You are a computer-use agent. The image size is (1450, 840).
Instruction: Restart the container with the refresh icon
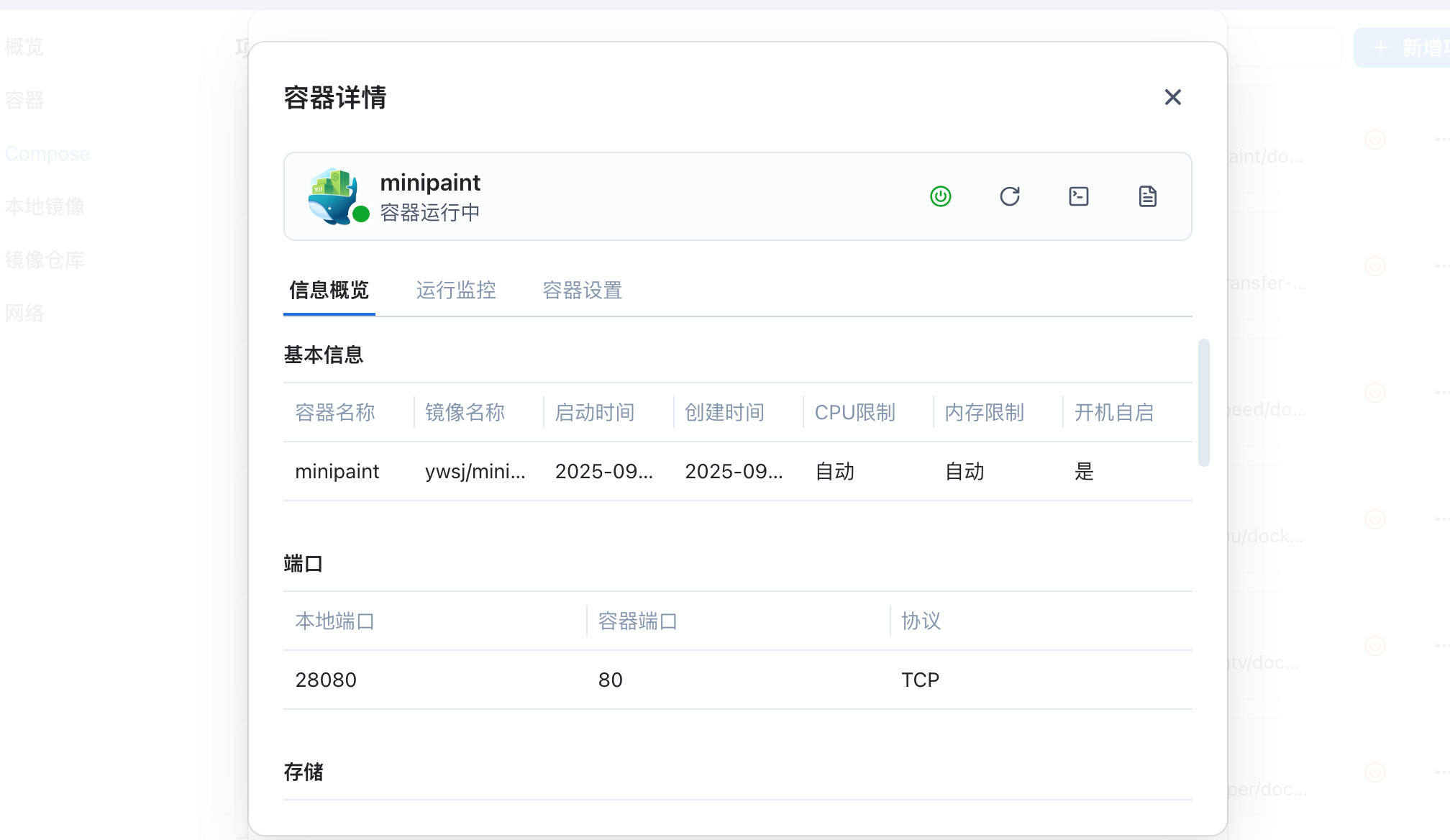(x=1010, y=196)
